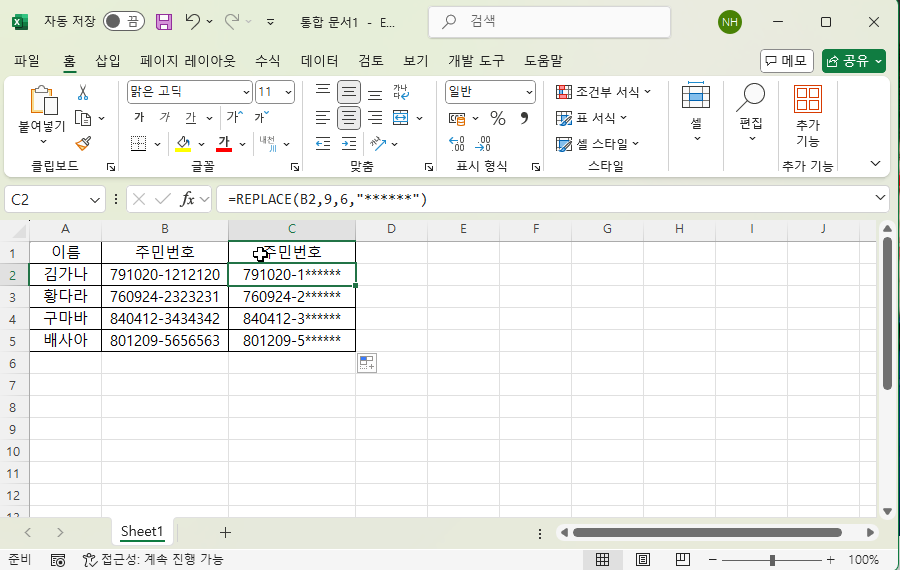The image size is (900, 570).
Task: Open the NH account profile button
Action: [730, 22]
